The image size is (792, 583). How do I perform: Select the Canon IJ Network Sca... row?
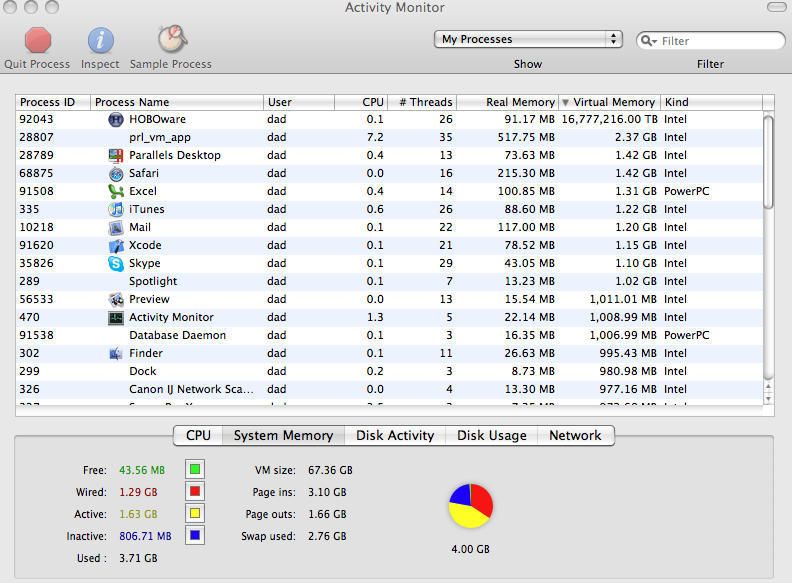click(x=389, y=390)
